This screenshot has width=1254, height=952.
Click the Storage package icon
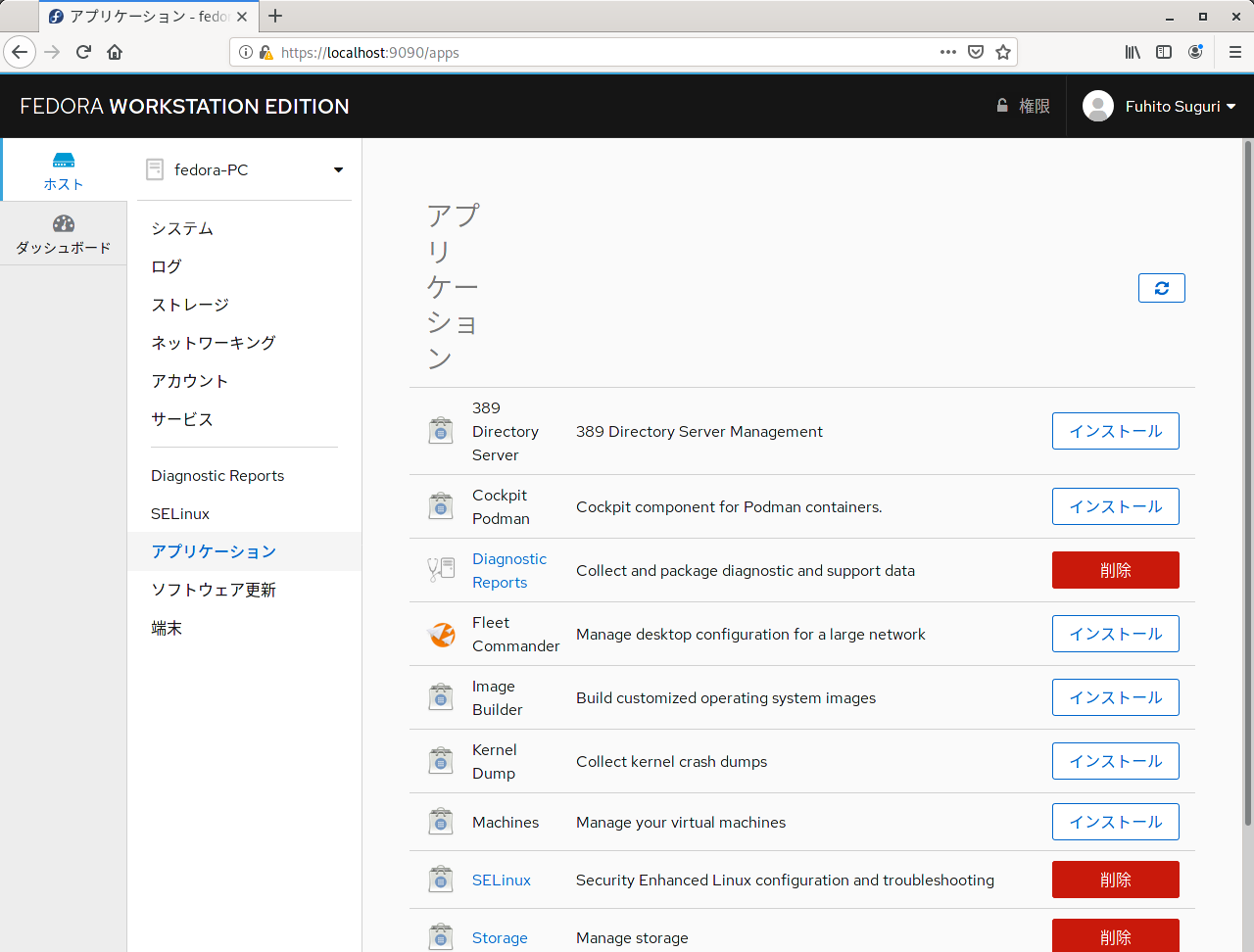pos(441,937)
